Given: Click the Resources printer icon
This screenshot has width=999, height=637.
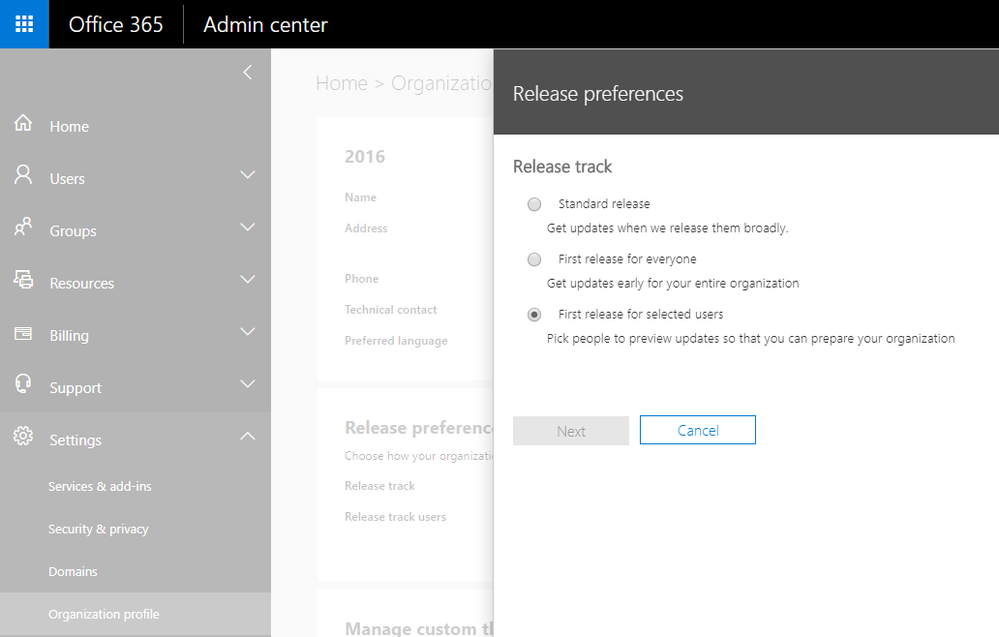Looking at the screenshot, I should coord(23,279).
